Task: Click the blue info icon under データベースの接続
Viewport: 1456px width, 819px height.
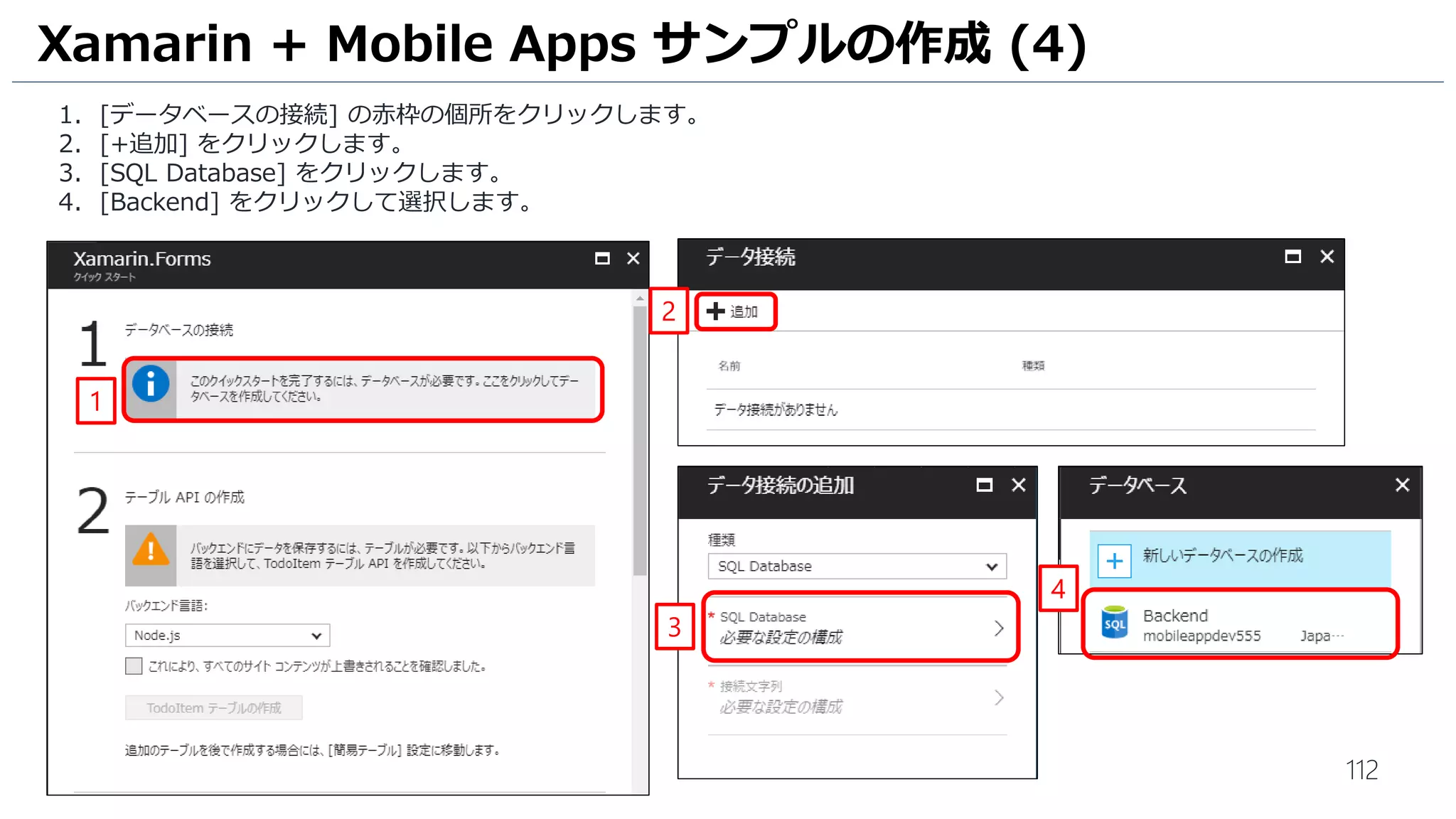Action: pyautogui.click(x=151, y=385)
